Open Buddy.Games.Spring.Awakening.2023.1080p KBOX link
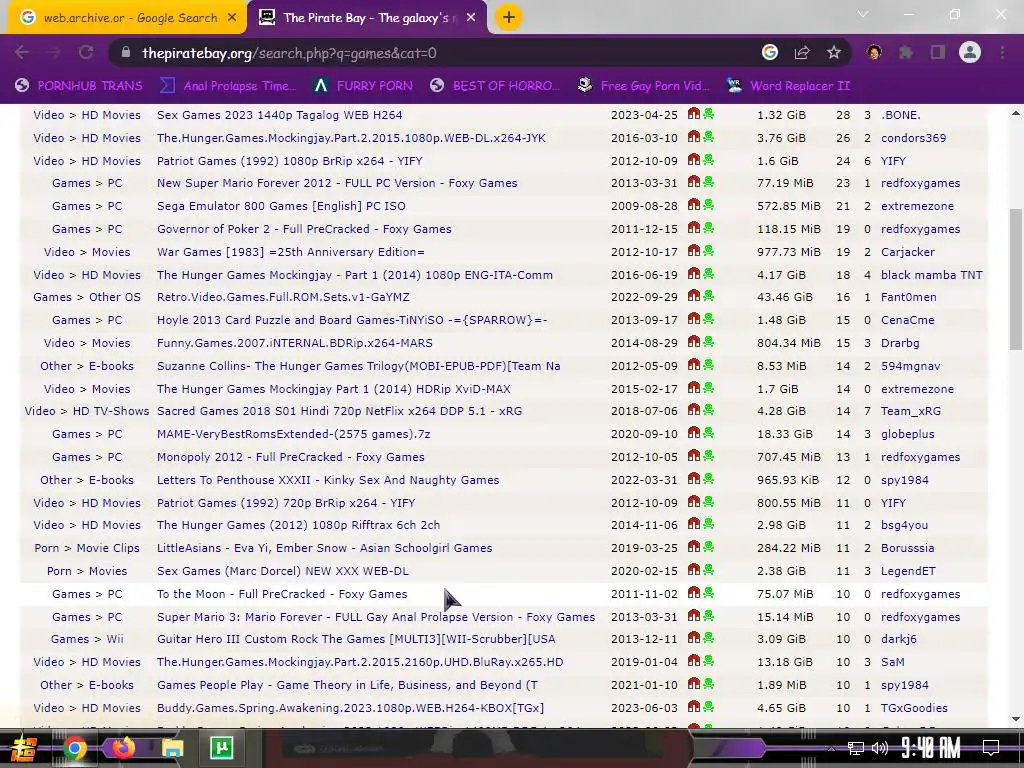Viewport: 1024px width, 768px height. pos(350,708)
